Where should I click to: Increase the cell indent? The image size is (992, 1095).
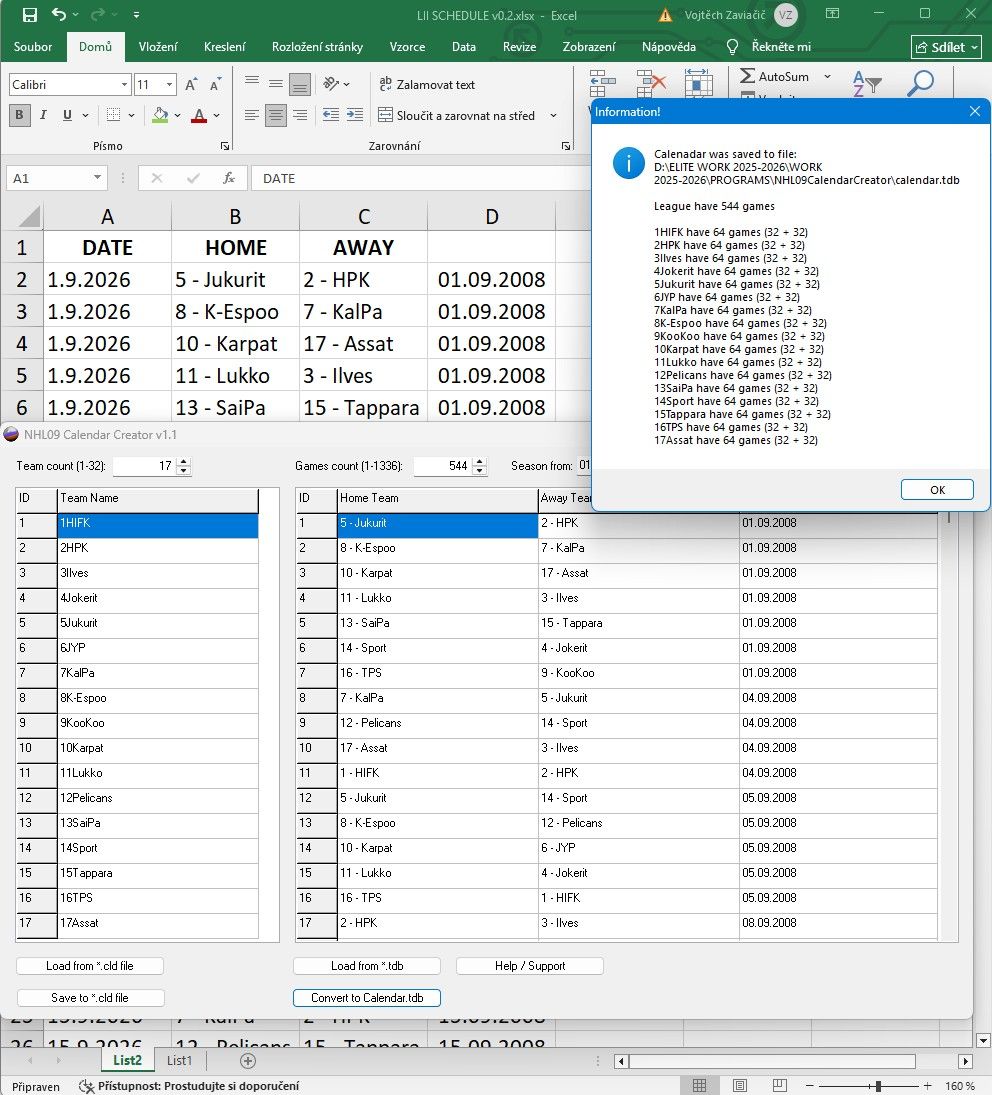[355, 115]
